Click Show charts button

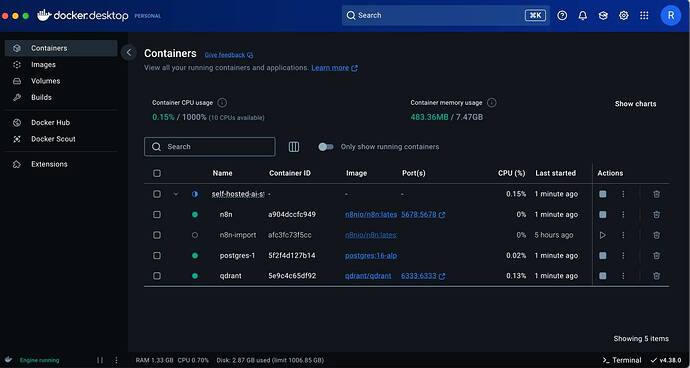click(x=635, y=104)
